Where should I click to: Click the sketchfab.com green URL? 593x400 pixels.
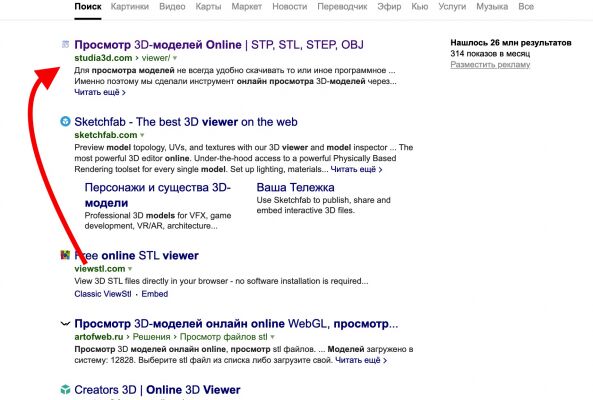pos(106,135)
